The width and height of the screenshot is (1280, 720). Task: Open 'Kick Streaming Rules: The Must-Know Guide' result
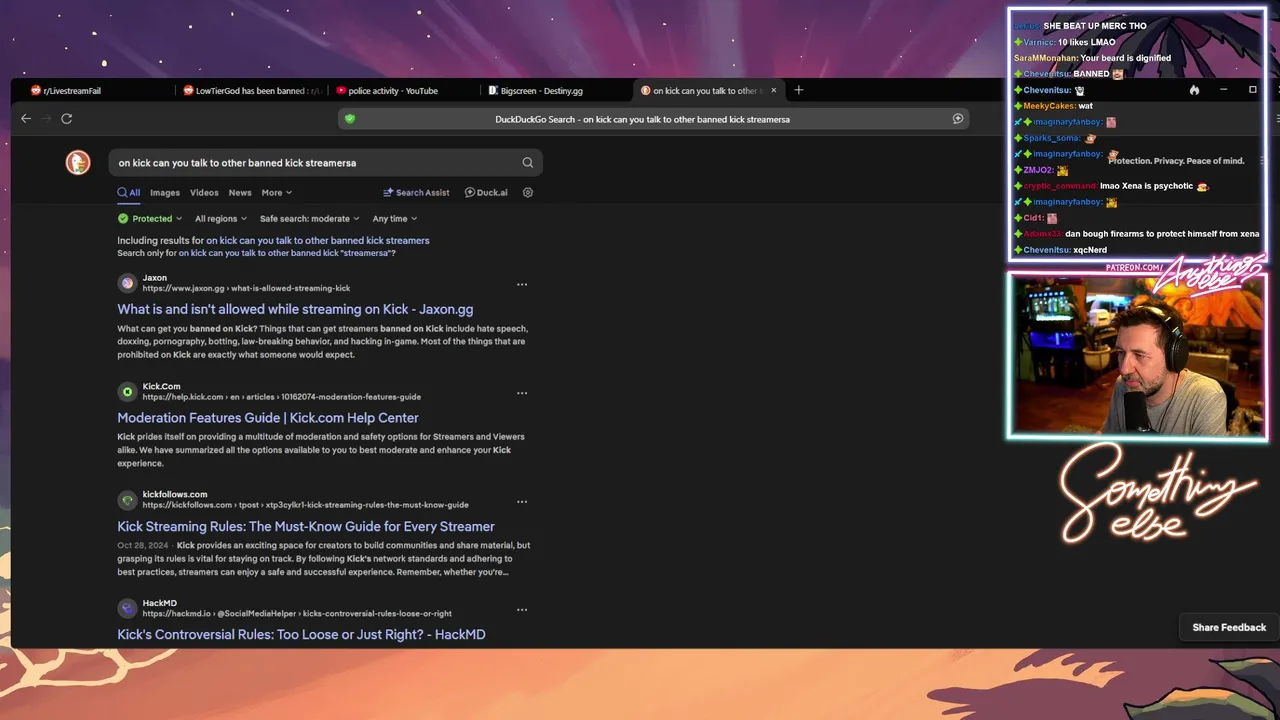[x=306, y=527]
